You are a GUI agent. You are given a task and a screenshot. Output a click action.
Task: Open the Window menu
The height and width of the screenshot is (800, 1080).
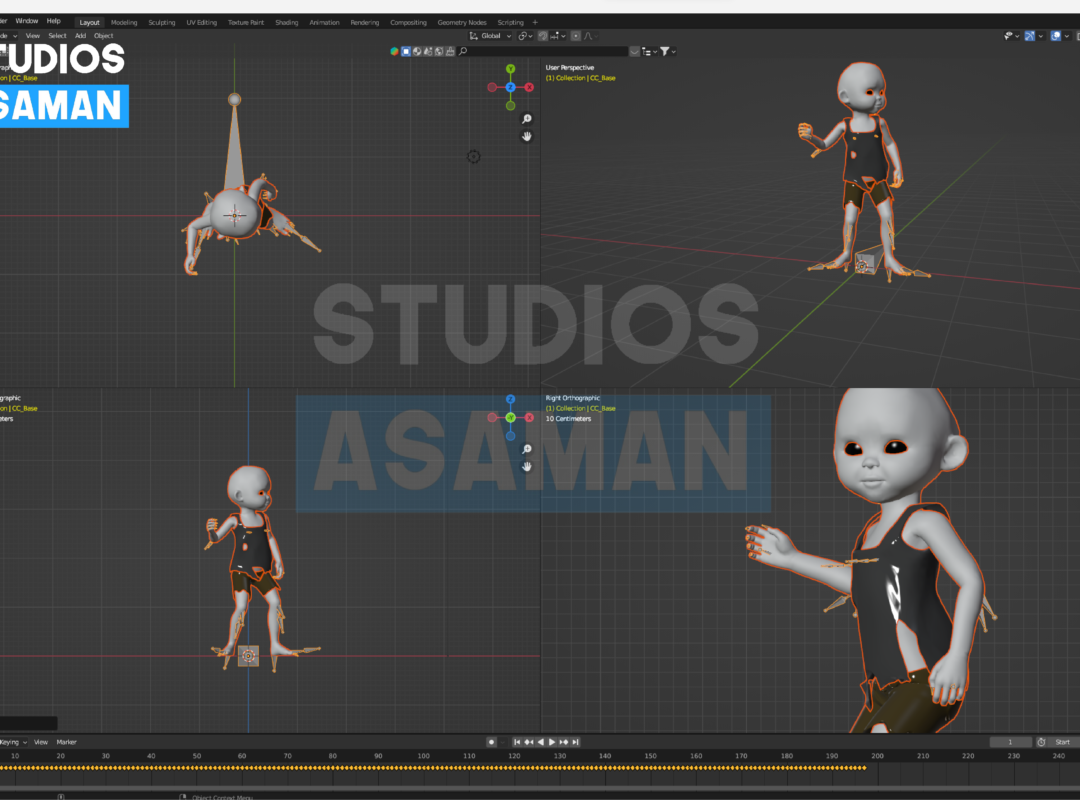click(x=27, y=21)
